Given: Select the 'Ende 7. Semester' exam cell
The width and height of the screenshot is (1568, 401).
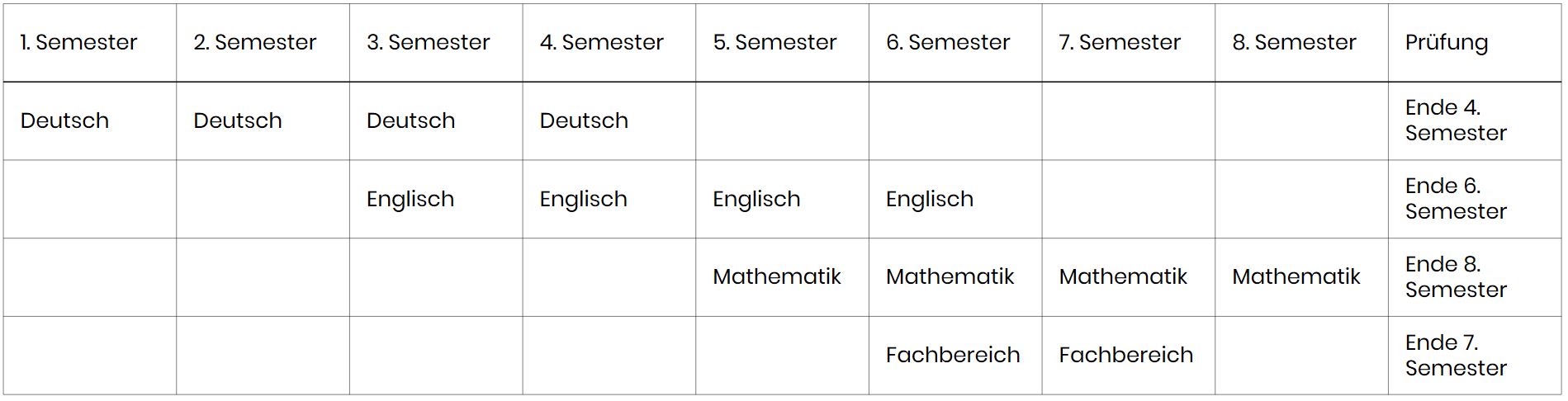Looking at the screenshot, I should pos(1456,355).
